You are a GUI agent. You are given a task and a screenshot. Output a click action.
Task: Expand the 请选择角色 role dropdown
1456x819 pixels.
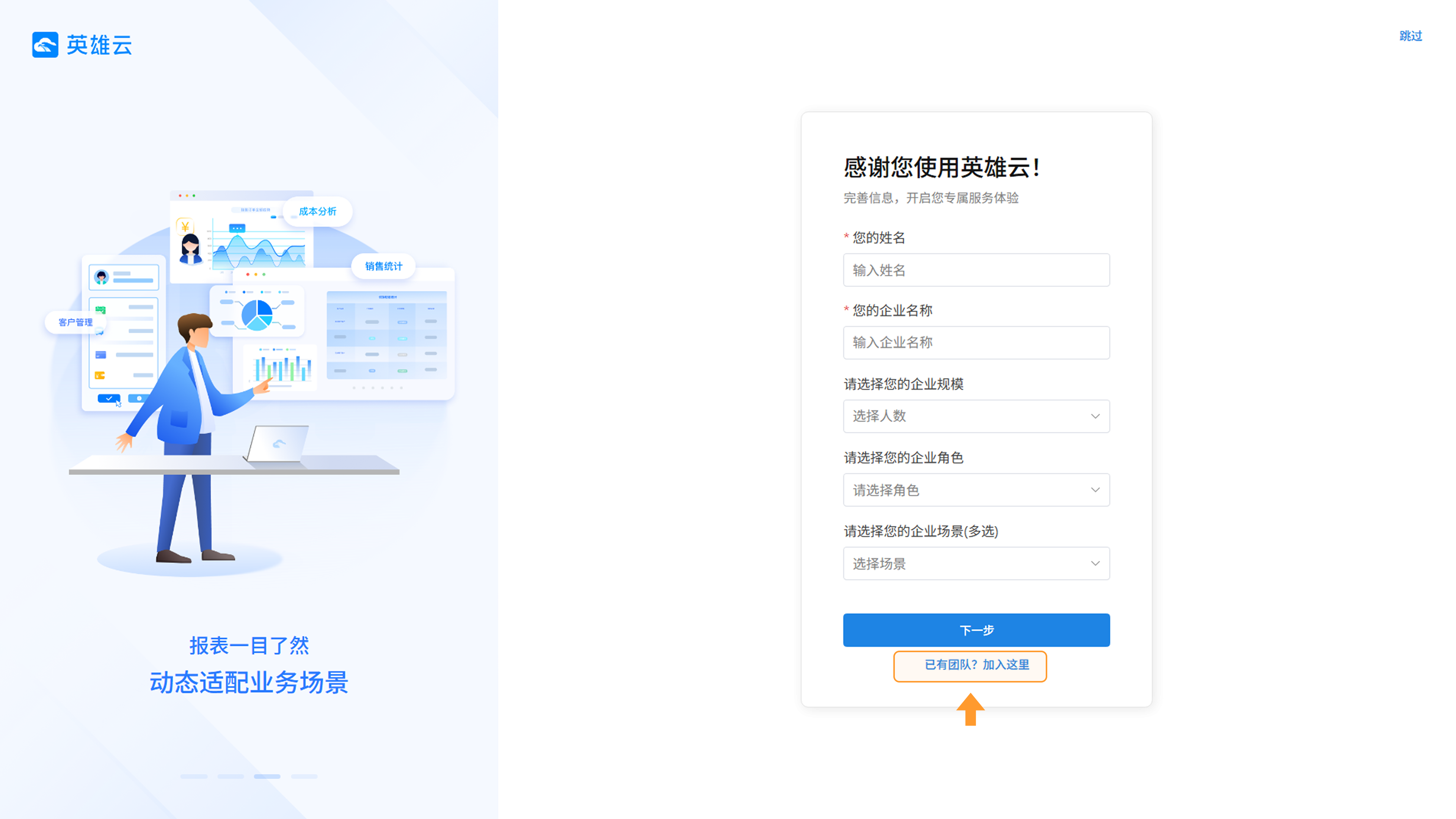coord(976,490)
